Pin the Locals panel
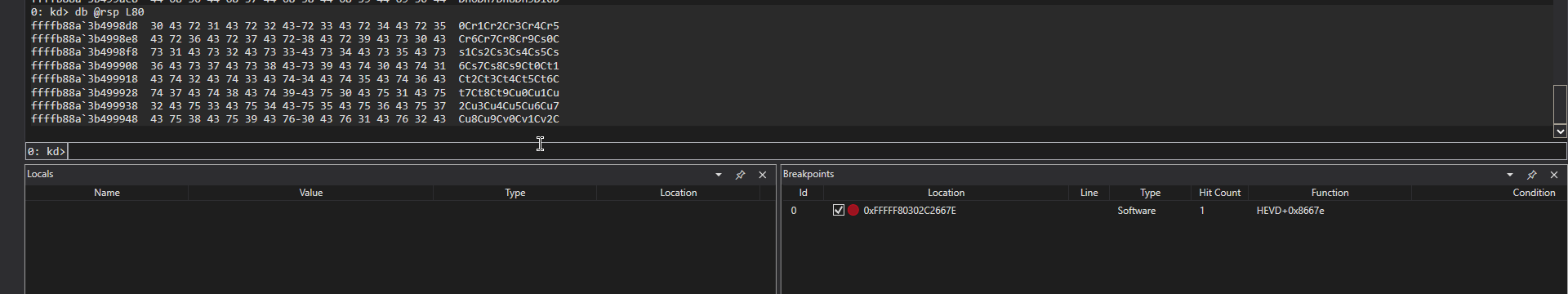The width and height of the screenshot is (1568, 294). click(740, 175)
